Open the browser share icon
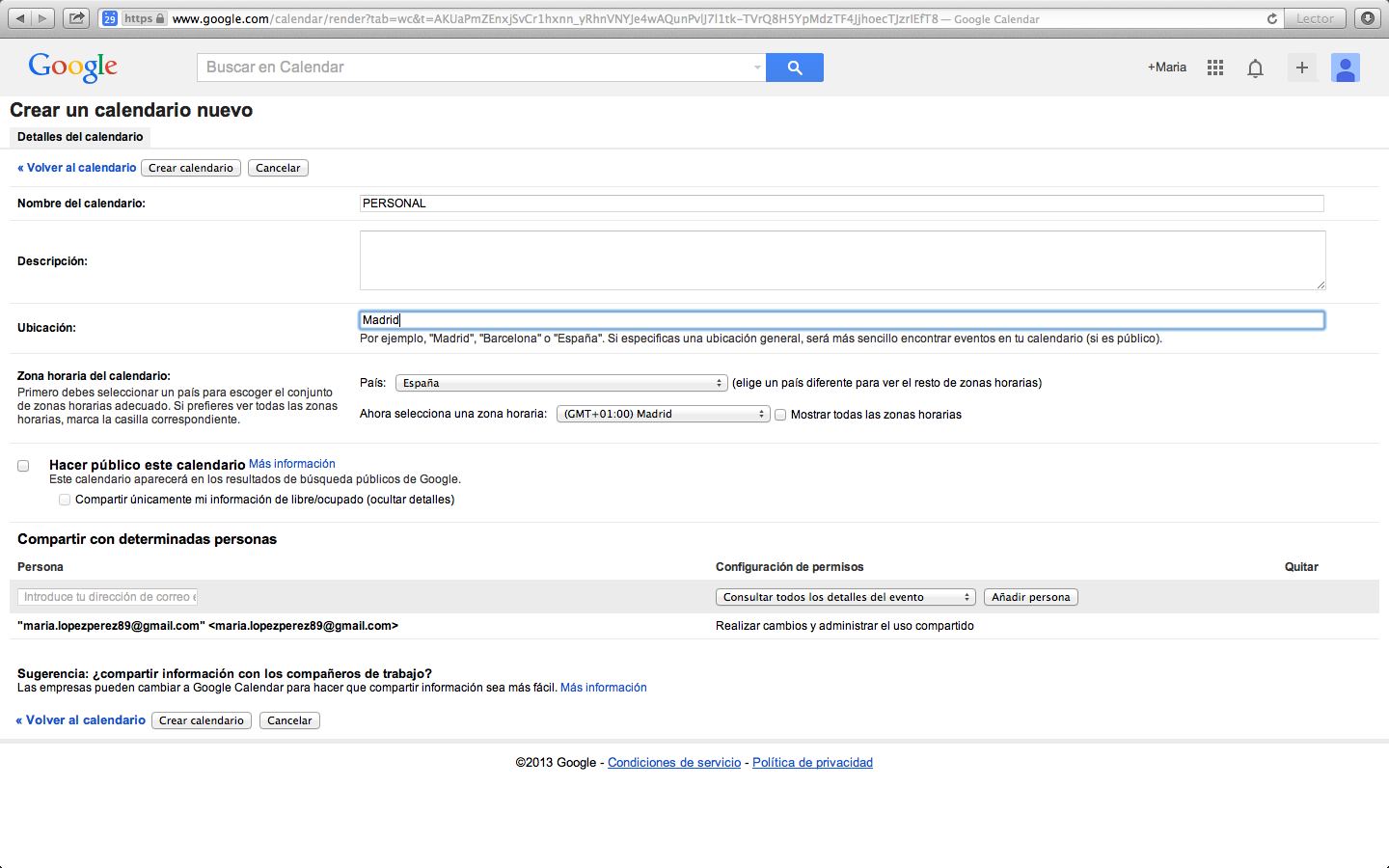 click(x=76, y=18)
